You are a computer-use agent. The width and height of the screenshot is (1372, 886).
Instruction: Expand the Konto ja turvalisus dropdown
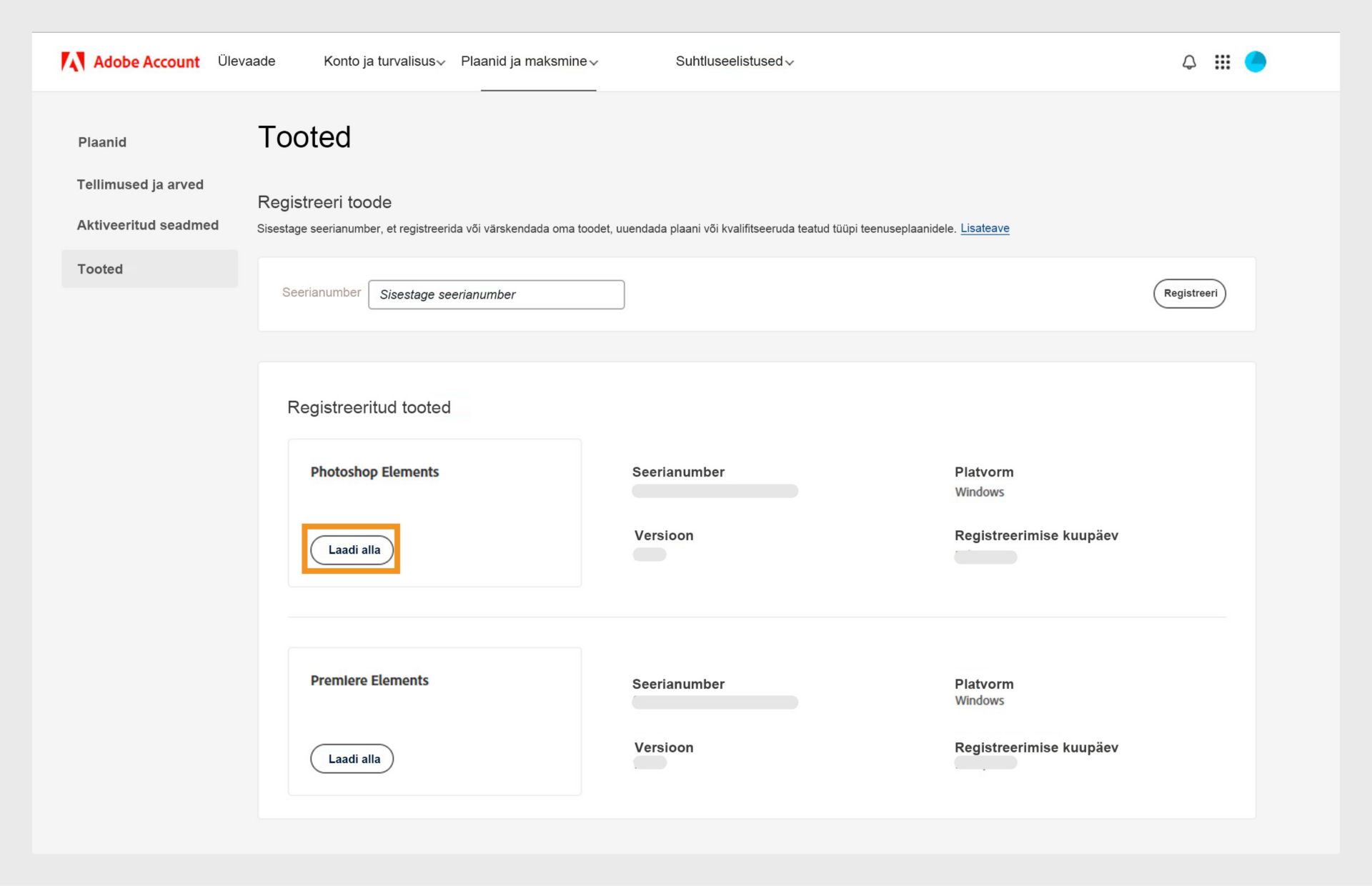click(x=384, y=61)
